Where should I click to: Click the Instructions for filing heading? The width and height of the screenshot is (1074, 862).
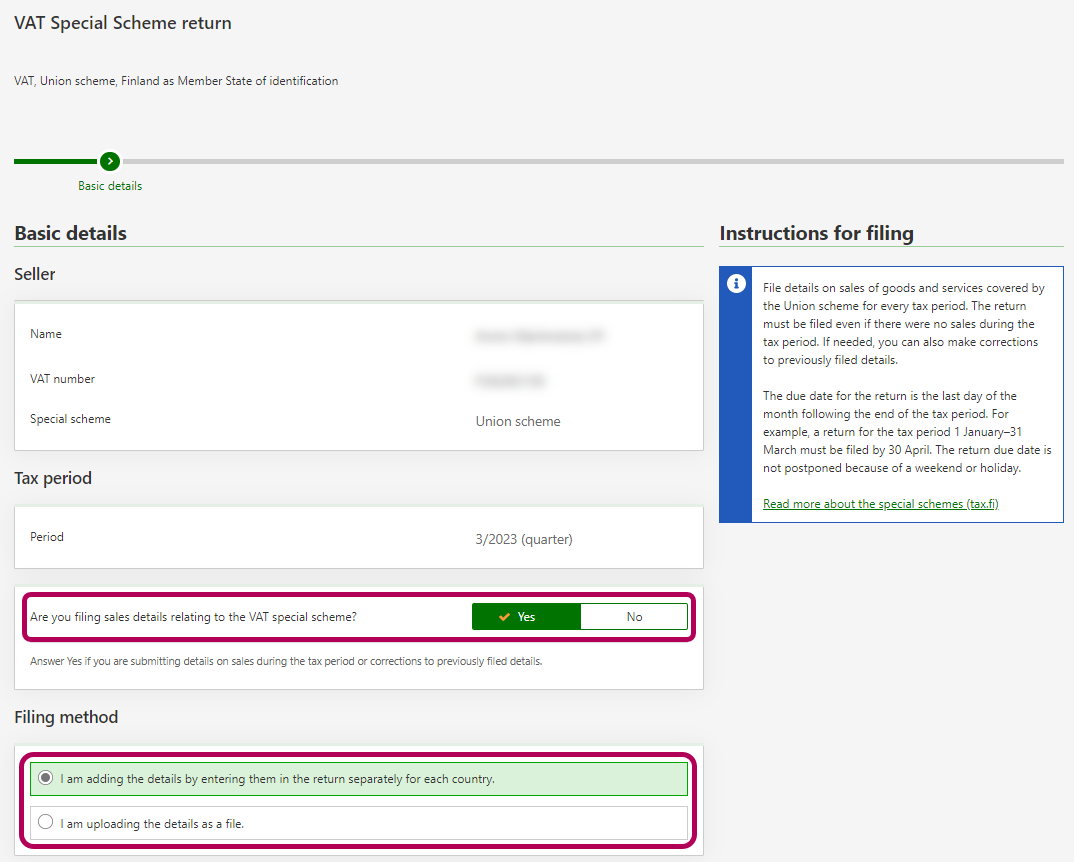pos(816,233)
